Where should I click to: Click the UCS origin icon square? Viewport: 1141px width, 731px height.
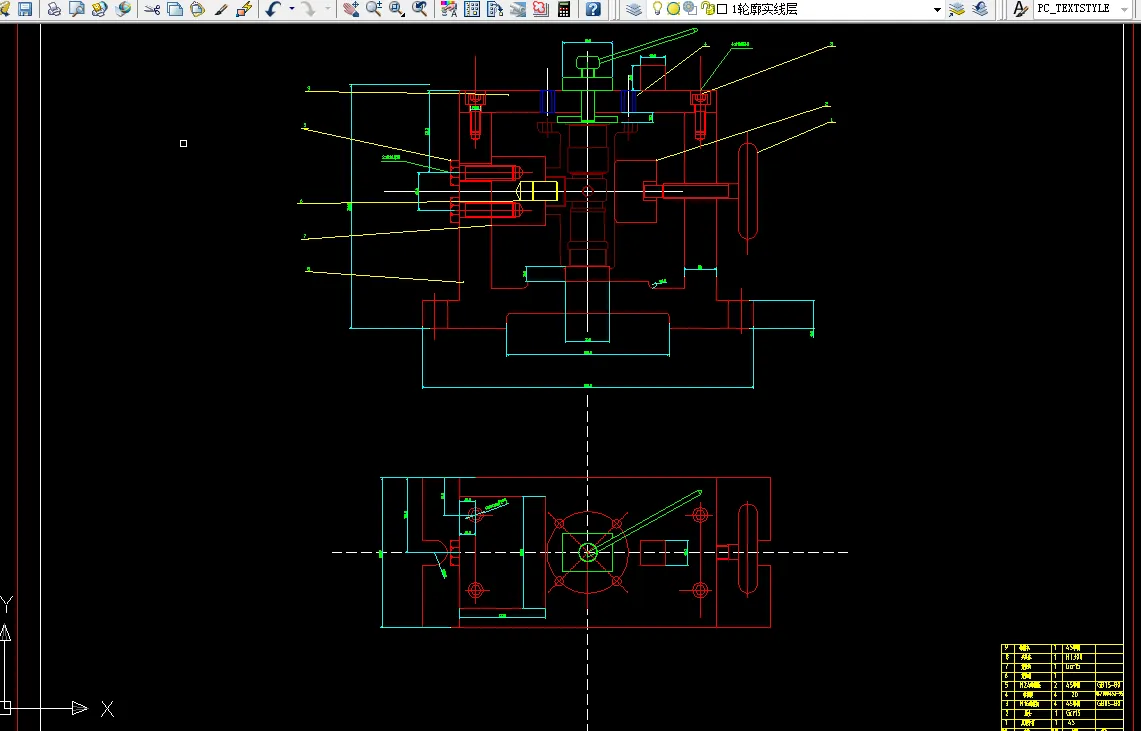pos(5,706)
